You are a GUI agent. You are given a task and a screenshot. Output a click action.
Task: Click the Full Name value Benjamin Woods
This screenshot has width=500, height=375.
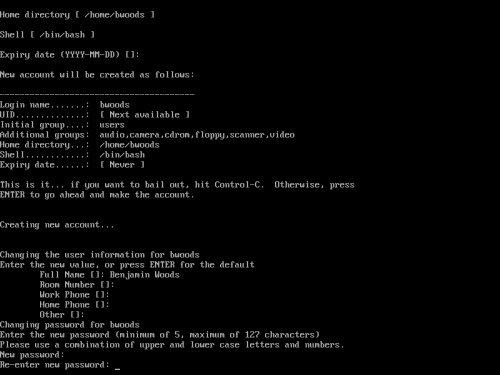click(145, 275)
